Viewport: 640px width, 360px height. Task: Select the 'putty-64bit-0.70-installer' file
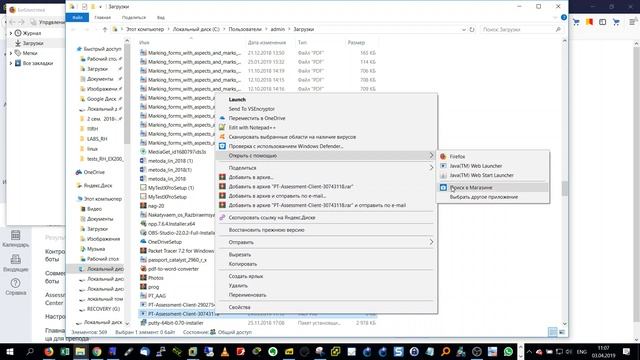(x=176, y=323)
